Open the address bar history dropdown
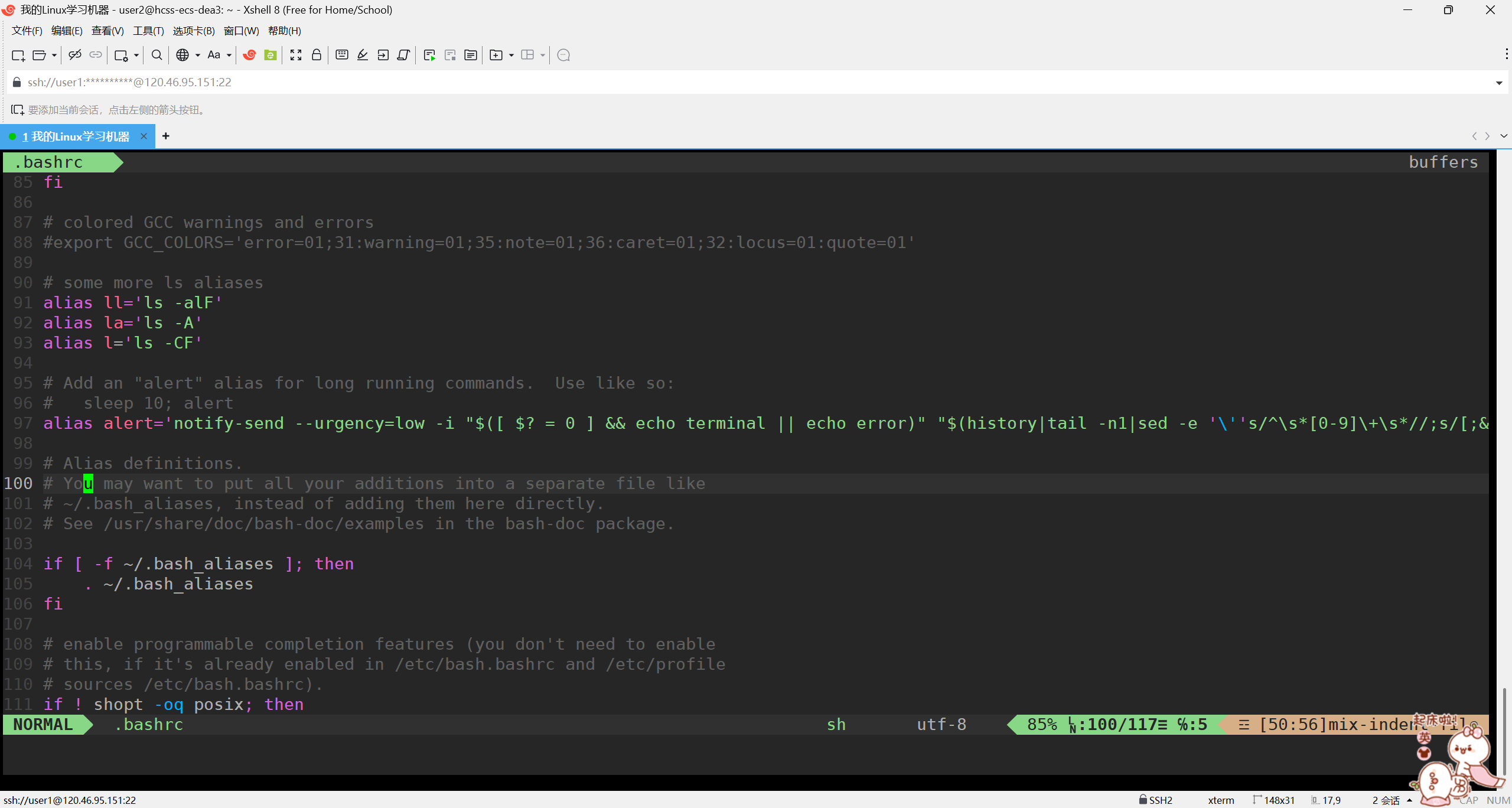The image size is (1512, 808). (x=1498, y=83)
